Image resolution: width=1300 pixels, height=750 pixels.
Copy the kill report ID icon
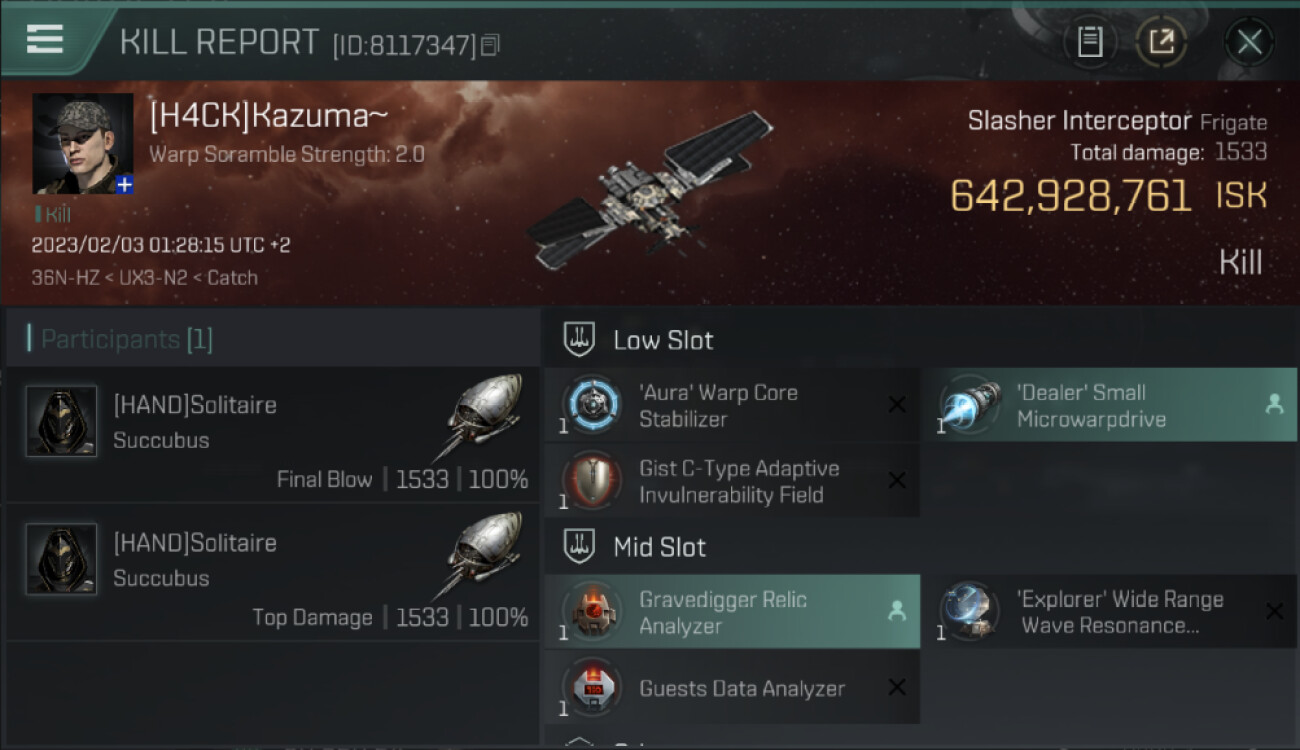(x=490, y=45)
